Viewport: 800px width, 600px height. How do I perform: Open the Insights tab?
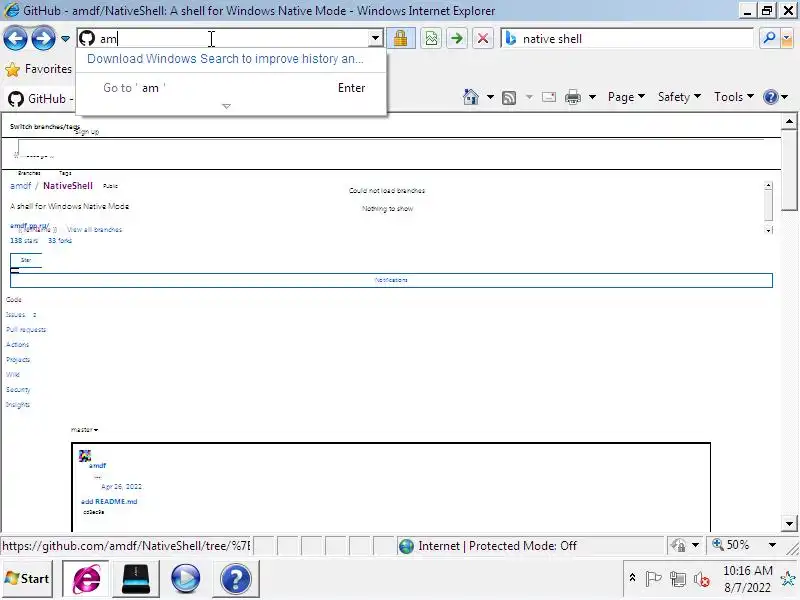18,405
